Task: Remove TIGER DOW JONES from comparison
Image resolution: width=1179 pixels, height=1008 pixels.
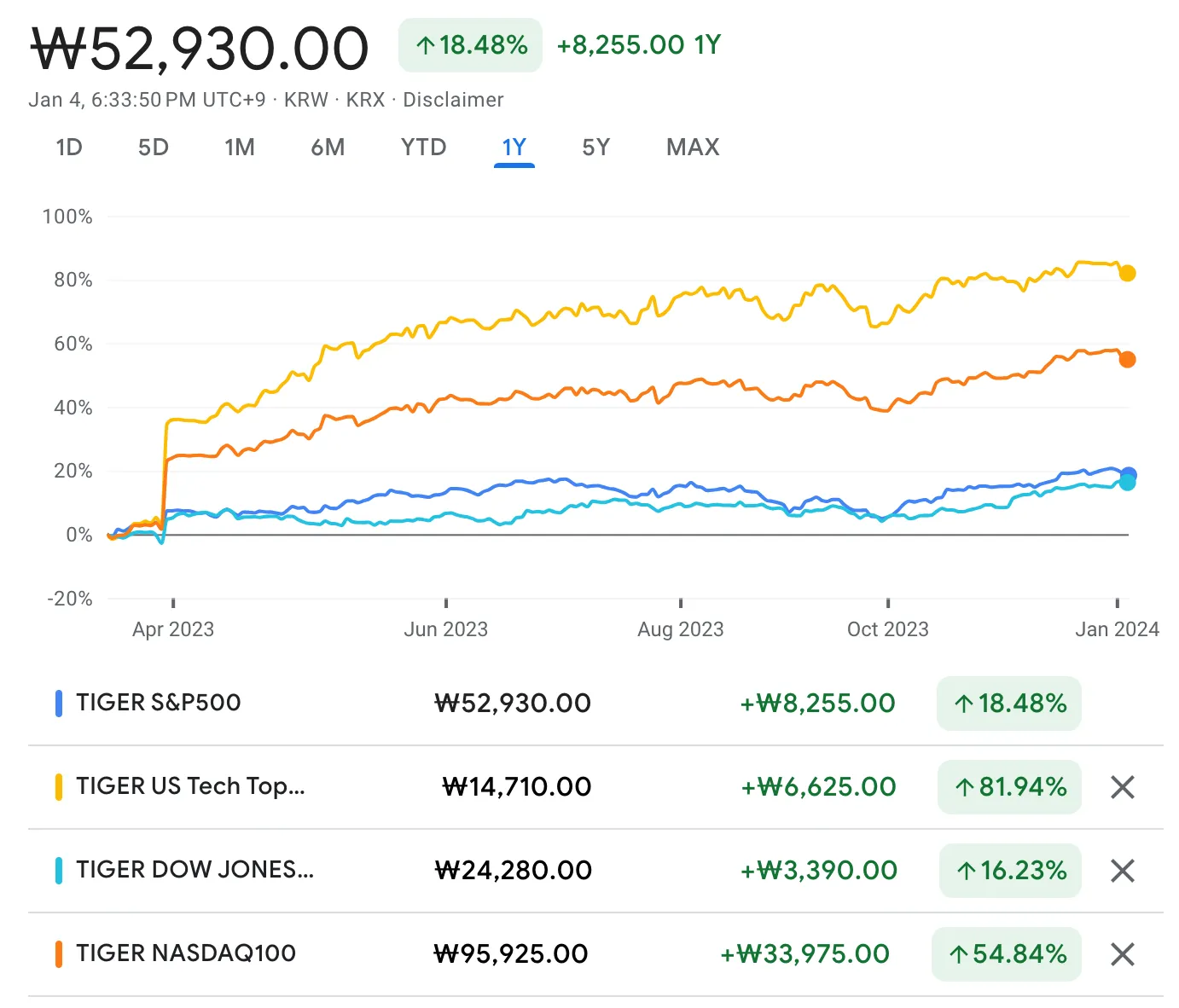Action: (1123, 871)
